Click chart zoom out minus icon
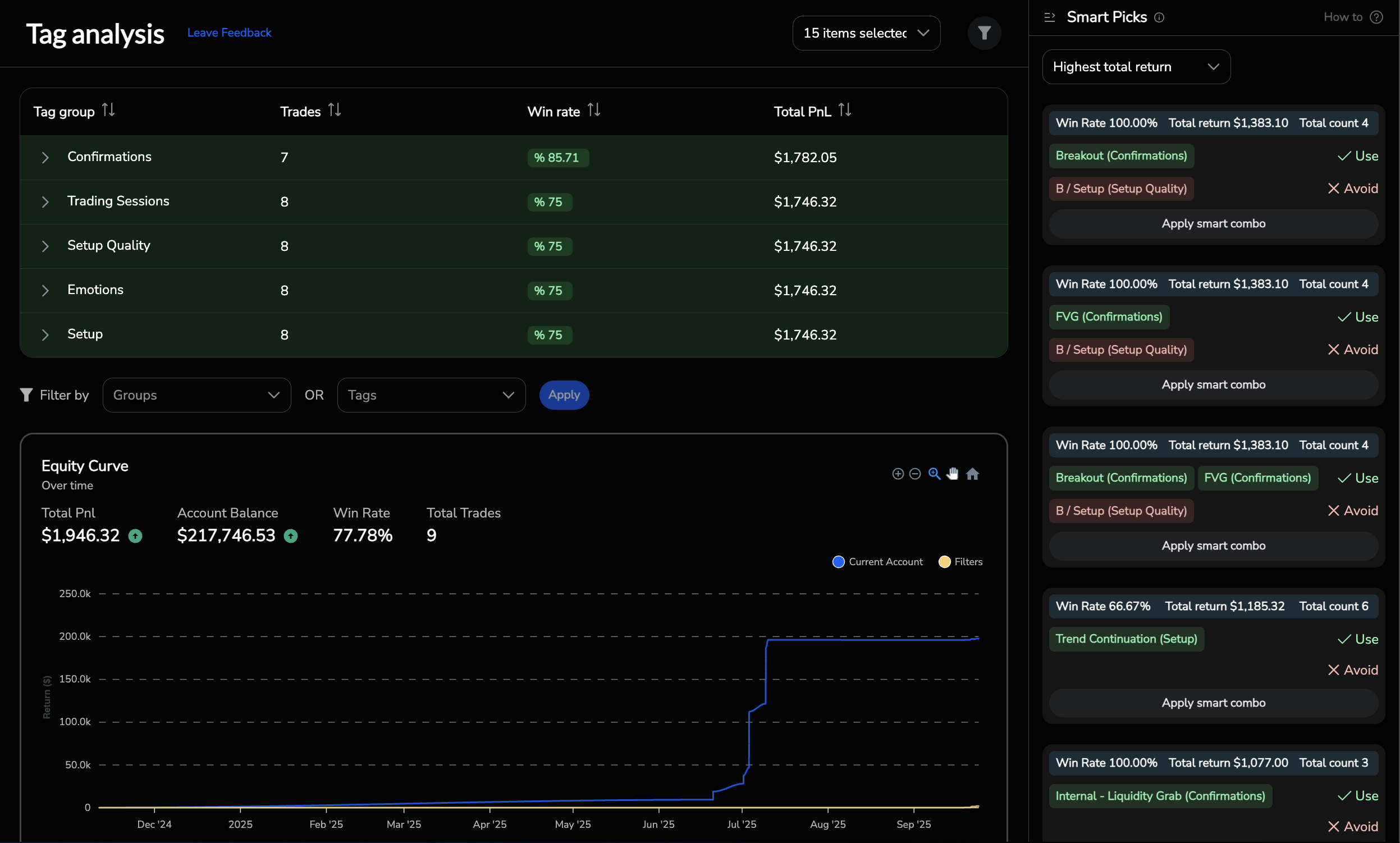Image resolution: width=1400 pixels, height=843 pixels. pyautogui.click(x=915, y=474)
